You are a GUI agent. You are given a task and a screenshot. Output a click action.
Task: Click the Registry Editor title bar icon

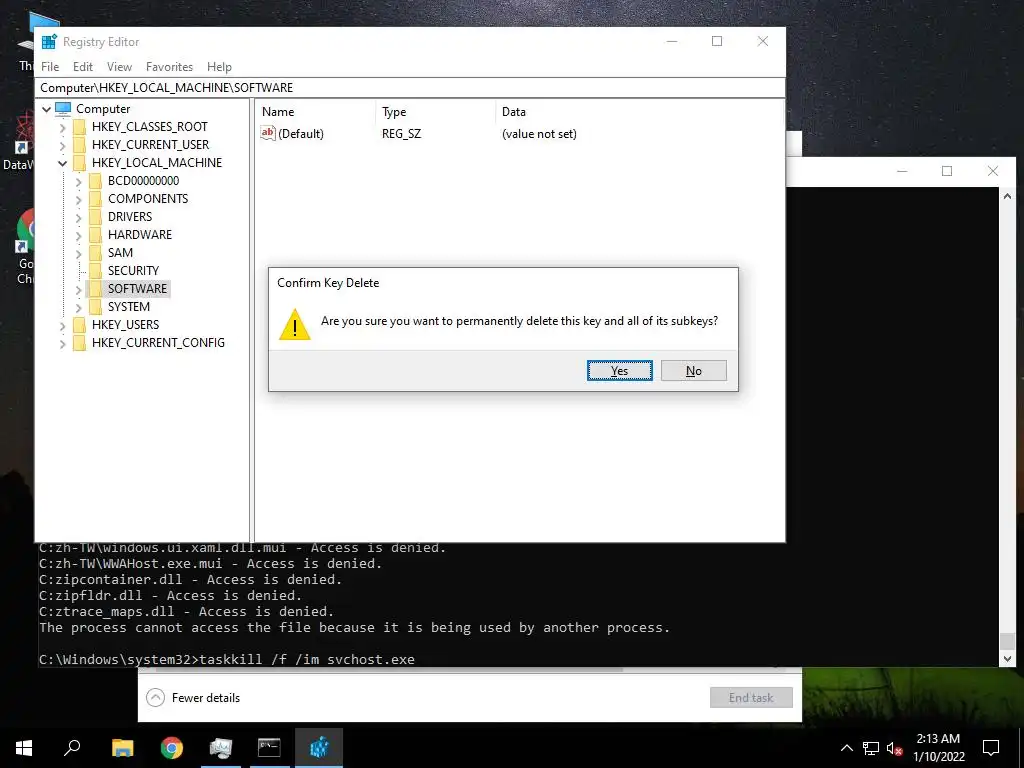point(49,42)
